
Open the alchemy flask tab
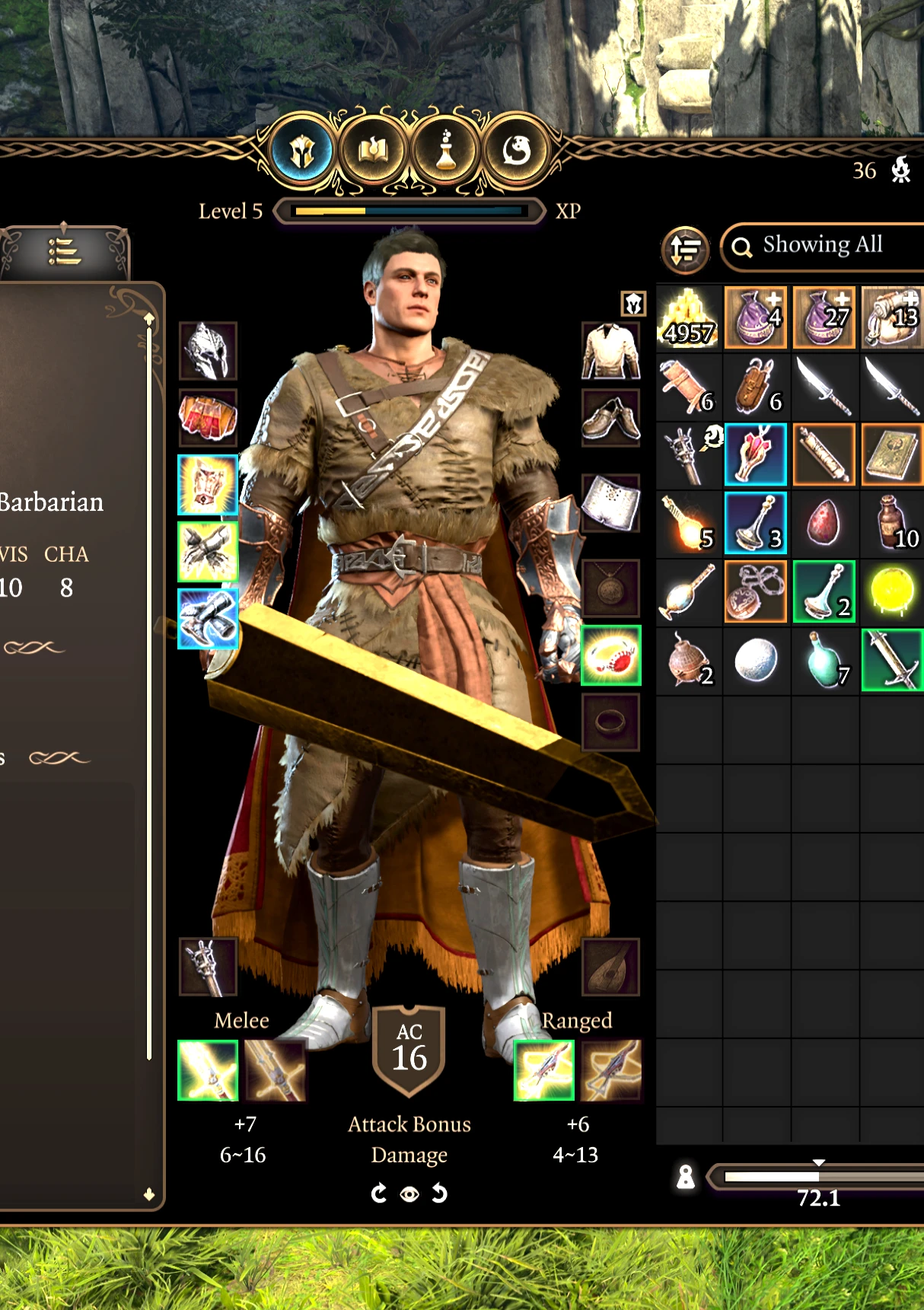[446, 151]
